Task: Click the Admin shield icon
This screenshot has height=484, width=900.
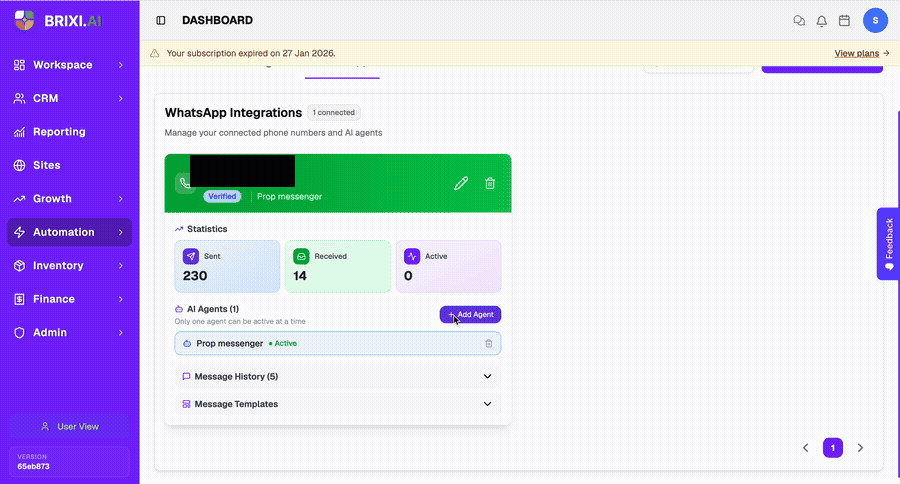Action: coord(20,332)
